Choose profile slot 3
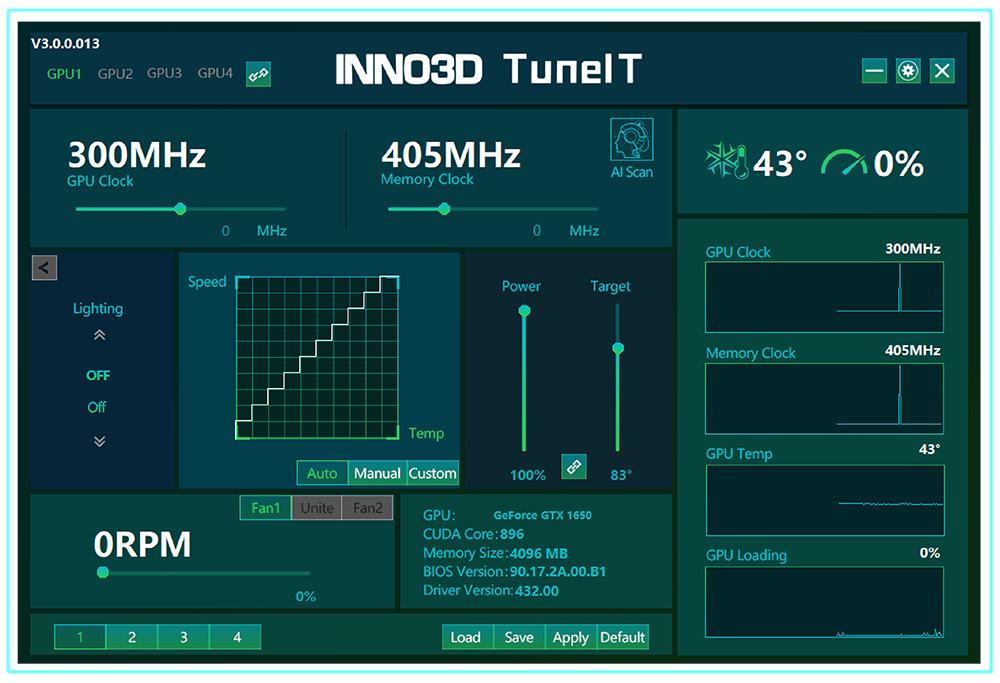The image size is (1000, 683). tap(184, 637)
